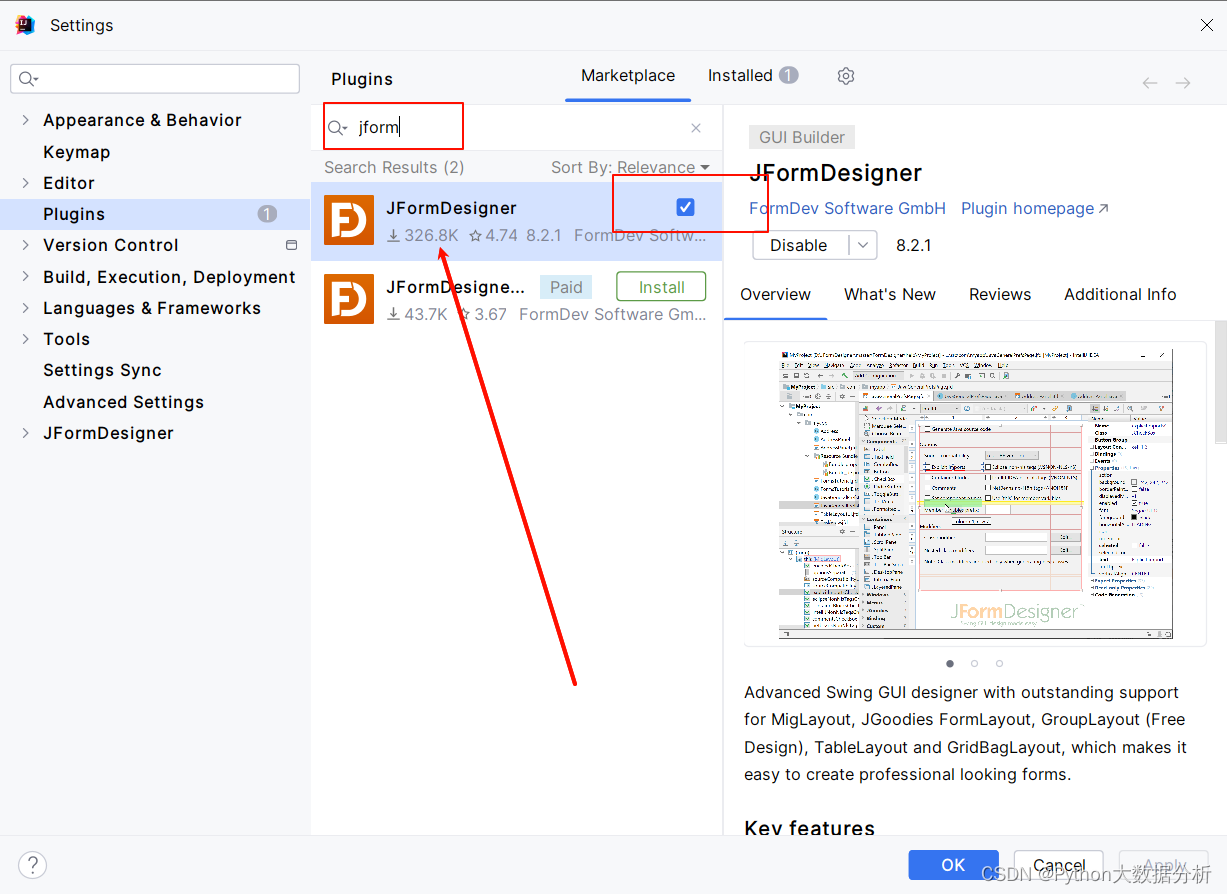Click the 3.67 rating value
This screenshot has width=1227, height=894.
point(482,314)
